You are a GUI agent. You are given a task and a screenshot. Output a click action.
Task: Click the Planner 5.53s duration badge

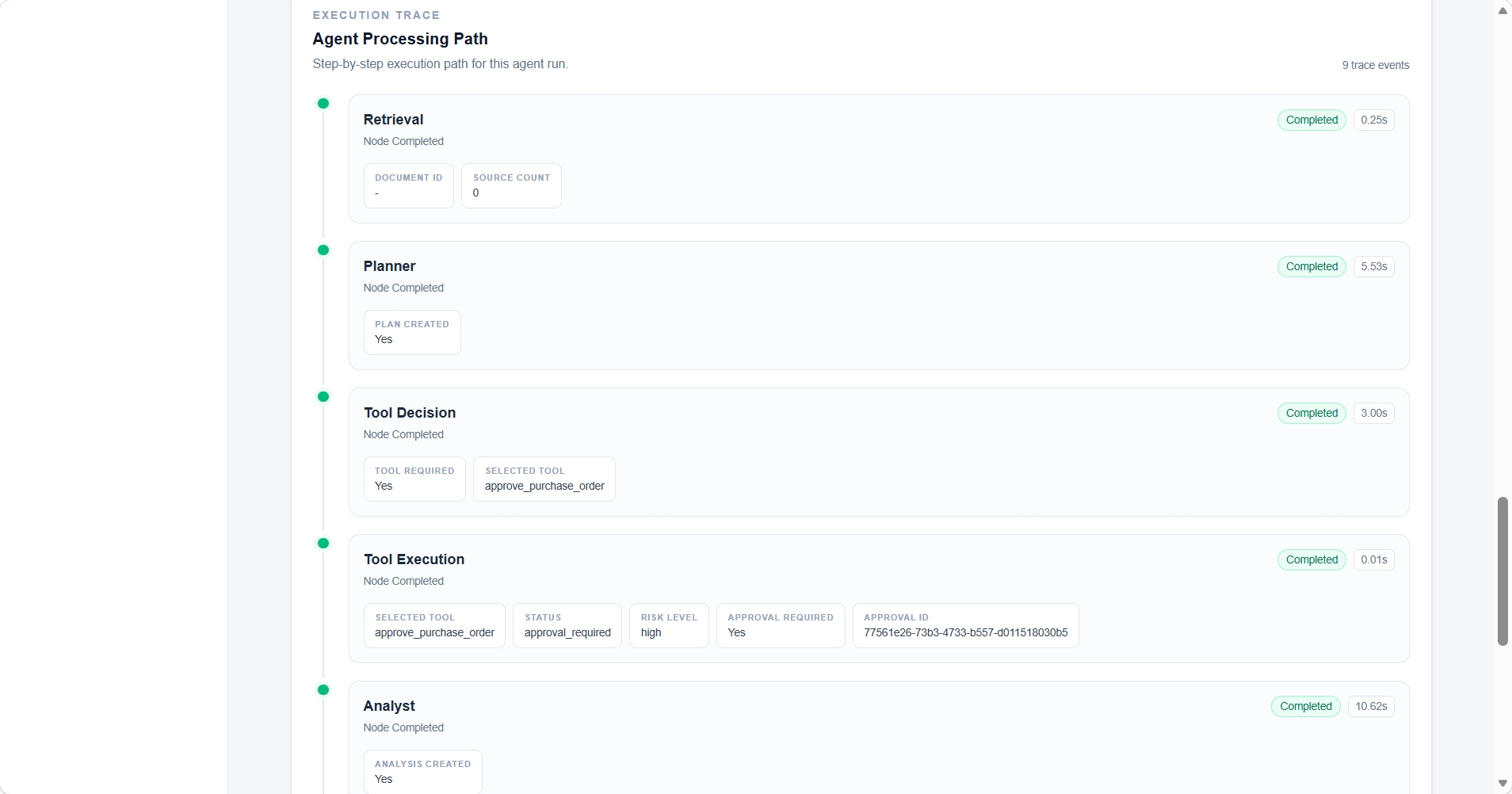(x=1374, y=267)
